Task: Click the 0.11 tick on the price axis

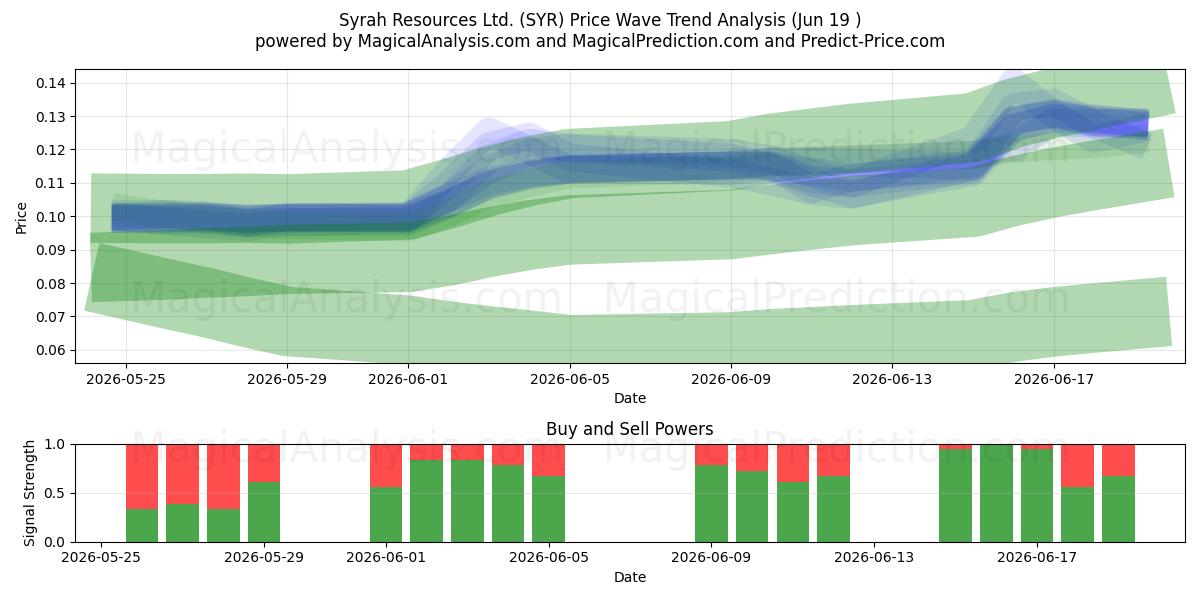Action: (x=53, y=183)
